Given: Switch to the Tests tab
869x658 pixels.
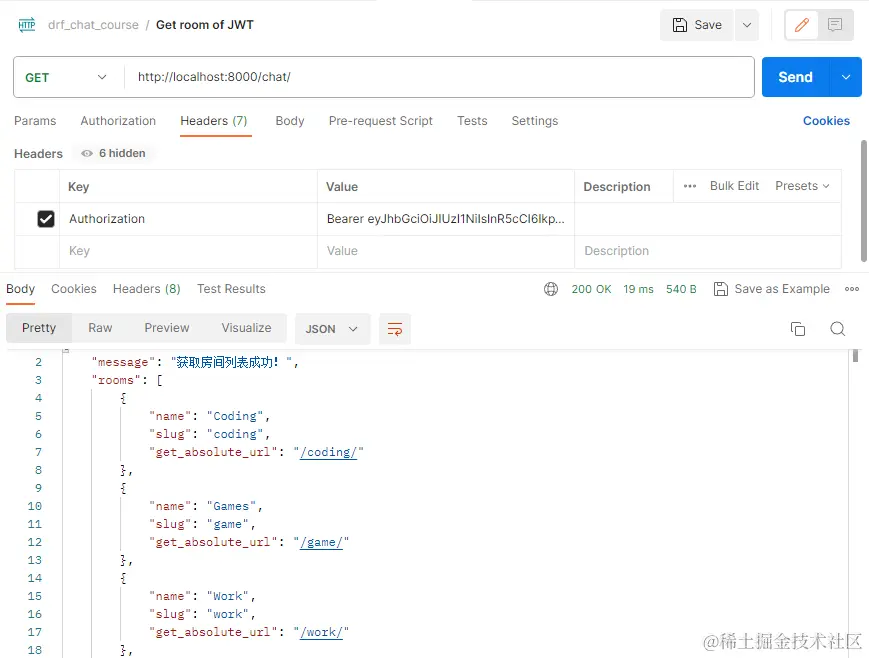Looking at the screenshot, I should pyautogui.click(x=472, y=120).
